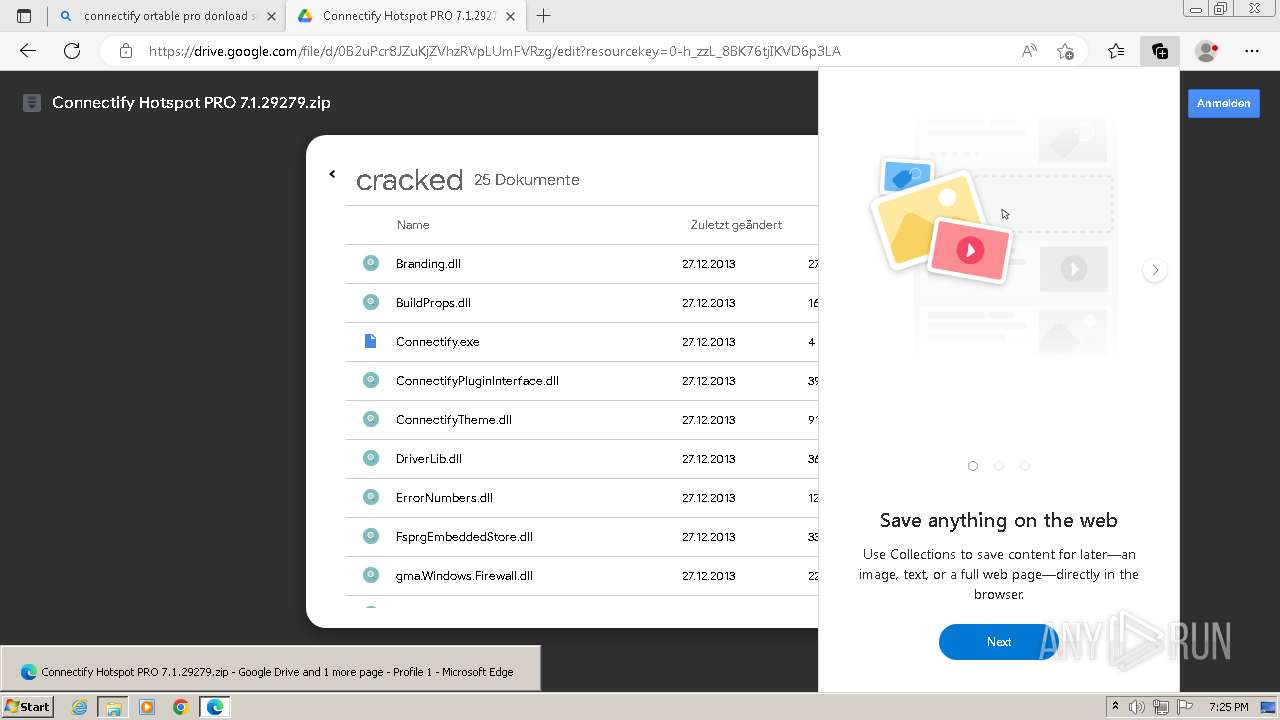Select second Collections intro page dot

pos(999,466)
